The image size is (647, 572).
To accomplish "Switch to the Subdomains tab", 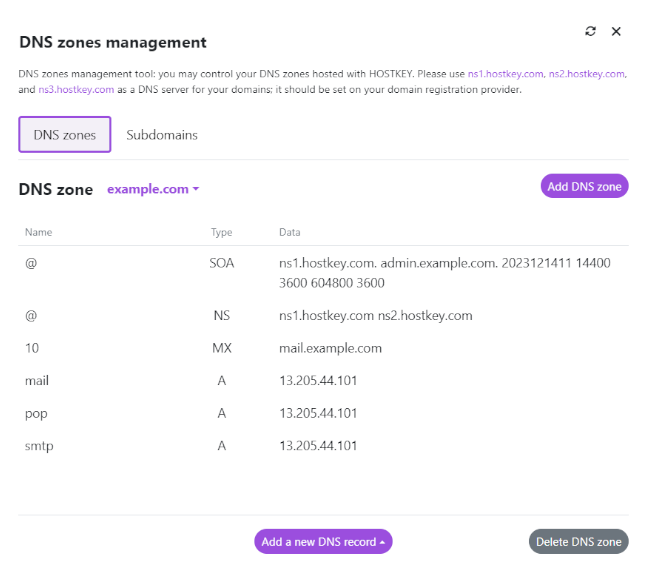I will [x=162, y=135].
